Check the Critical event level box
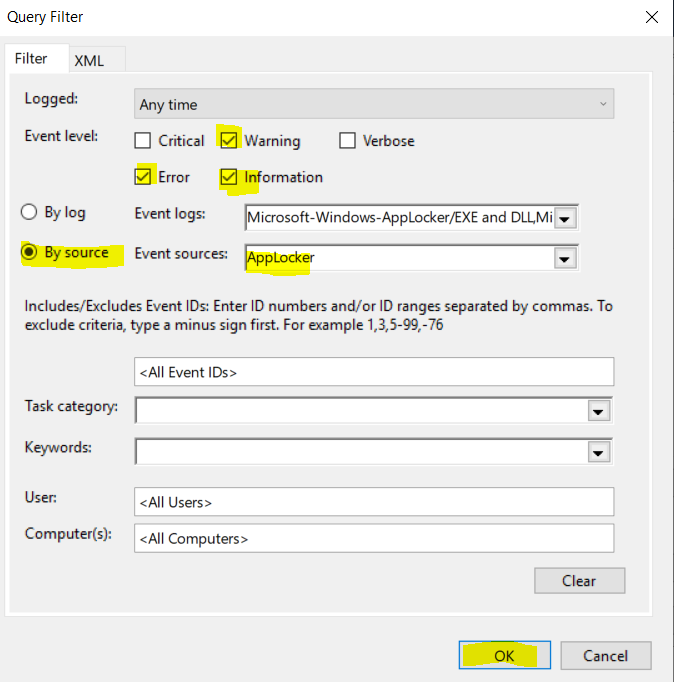The height and width of the screenshot is (682, 674). point(143,140)
